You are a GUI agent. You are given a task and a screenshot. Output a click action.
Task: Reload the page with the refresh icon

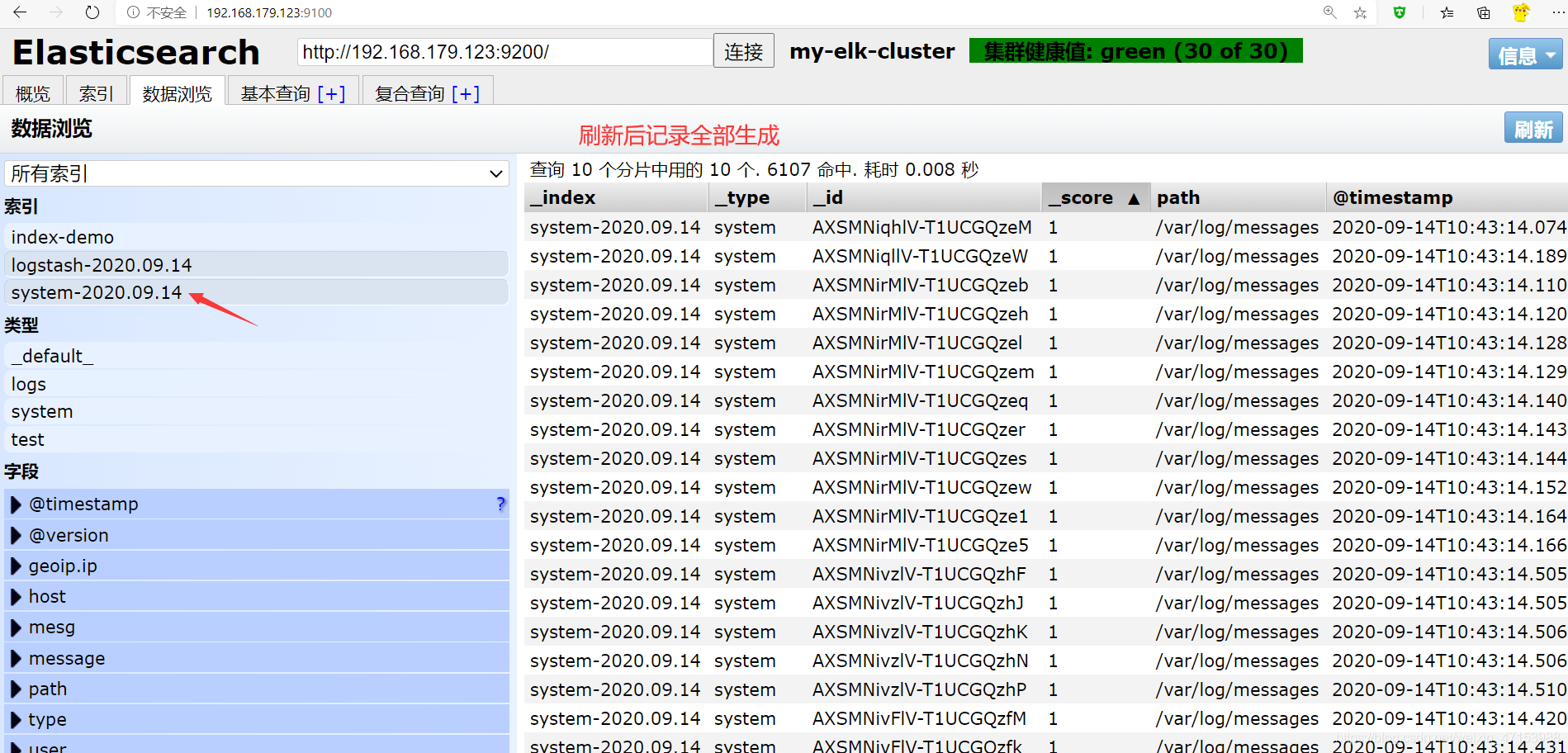pyautogui.click(x=92, y=12)
